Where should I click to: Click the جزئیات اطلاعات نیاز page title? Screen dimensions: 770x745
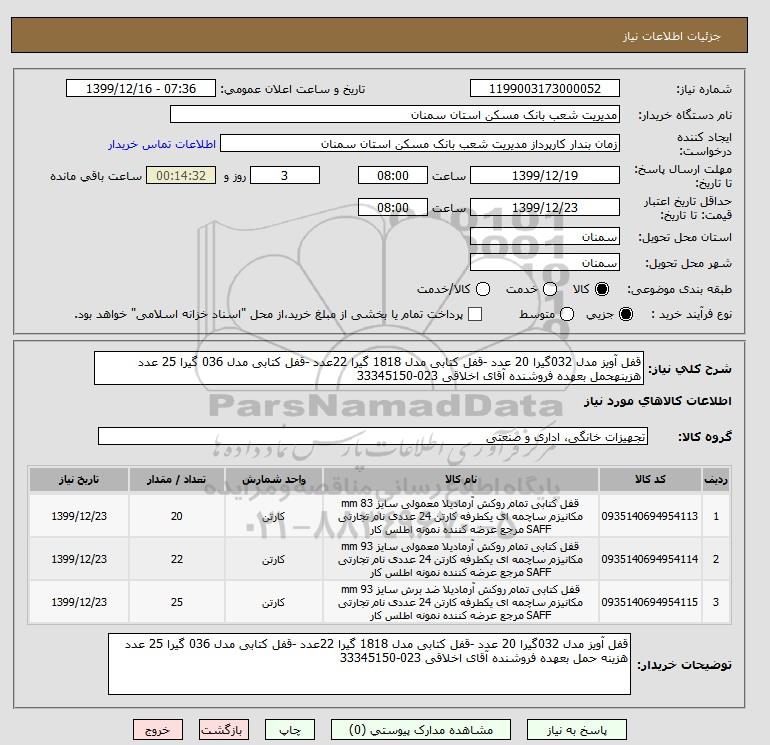click(671, 36)
